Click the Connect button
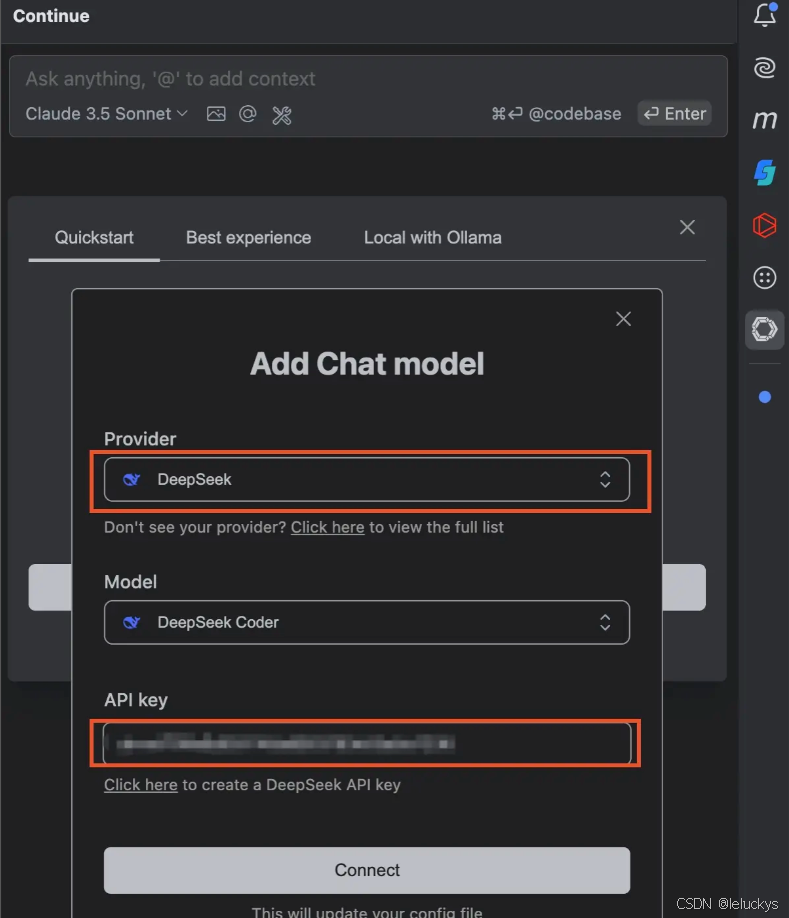This screenshot has width=789, height=918. click(x=367, y=870)
